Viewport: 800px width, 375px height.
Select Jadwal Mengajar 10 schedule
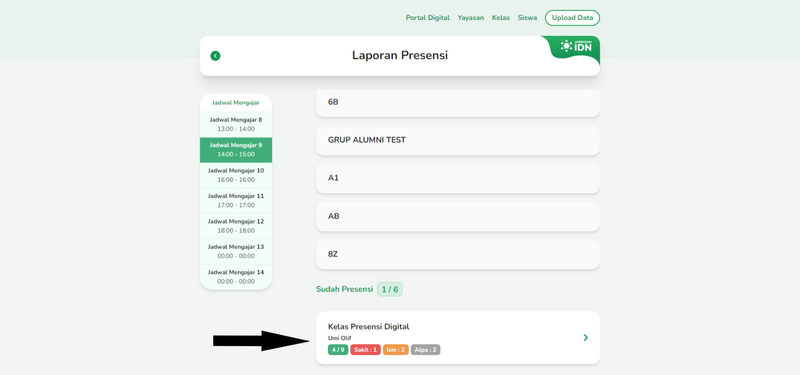point(236,176)
